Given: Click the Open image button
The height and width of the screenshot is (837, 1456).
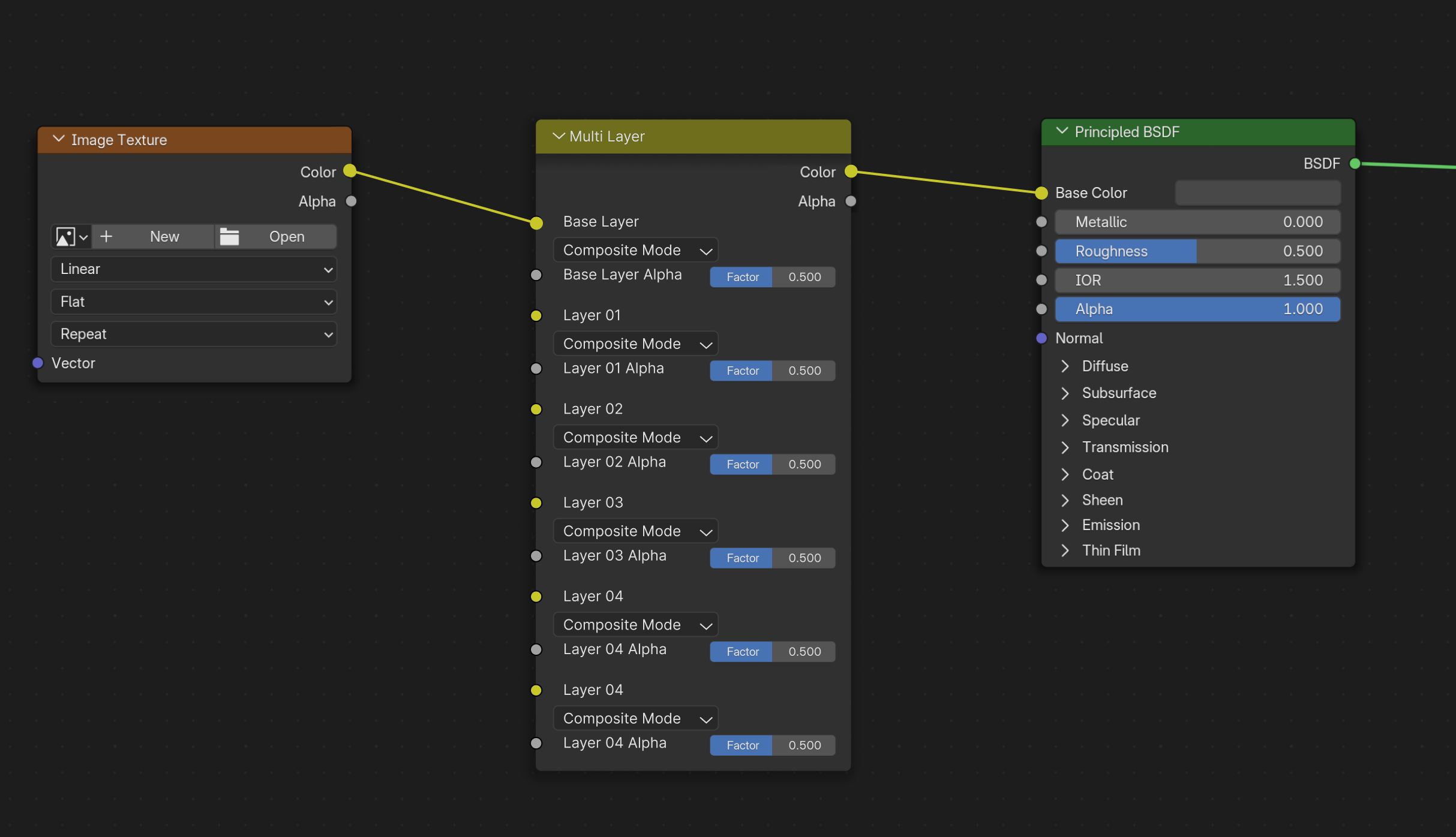Looking at the screenshot, I should pos(275,237).
